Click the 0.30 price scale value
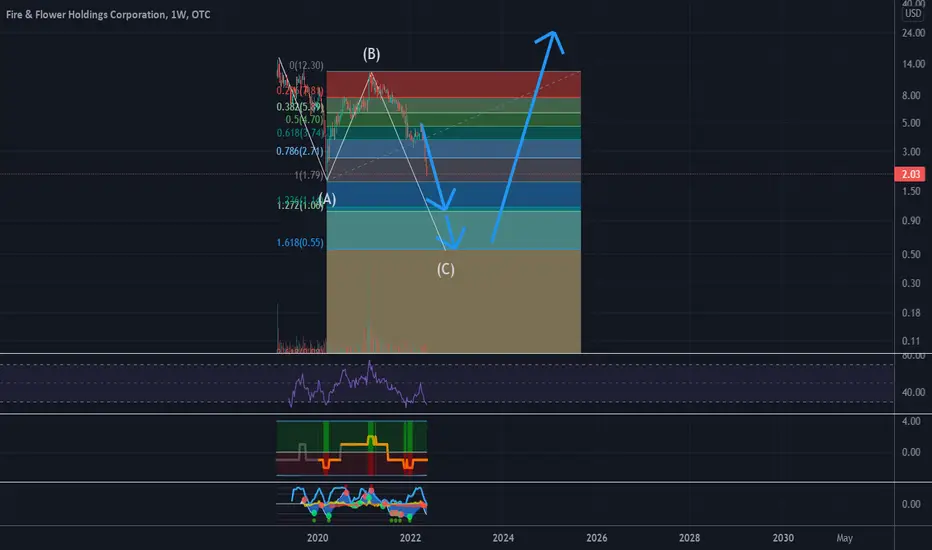Image resolution: width=932 pixels, height=550 pixels. point(911,283)
